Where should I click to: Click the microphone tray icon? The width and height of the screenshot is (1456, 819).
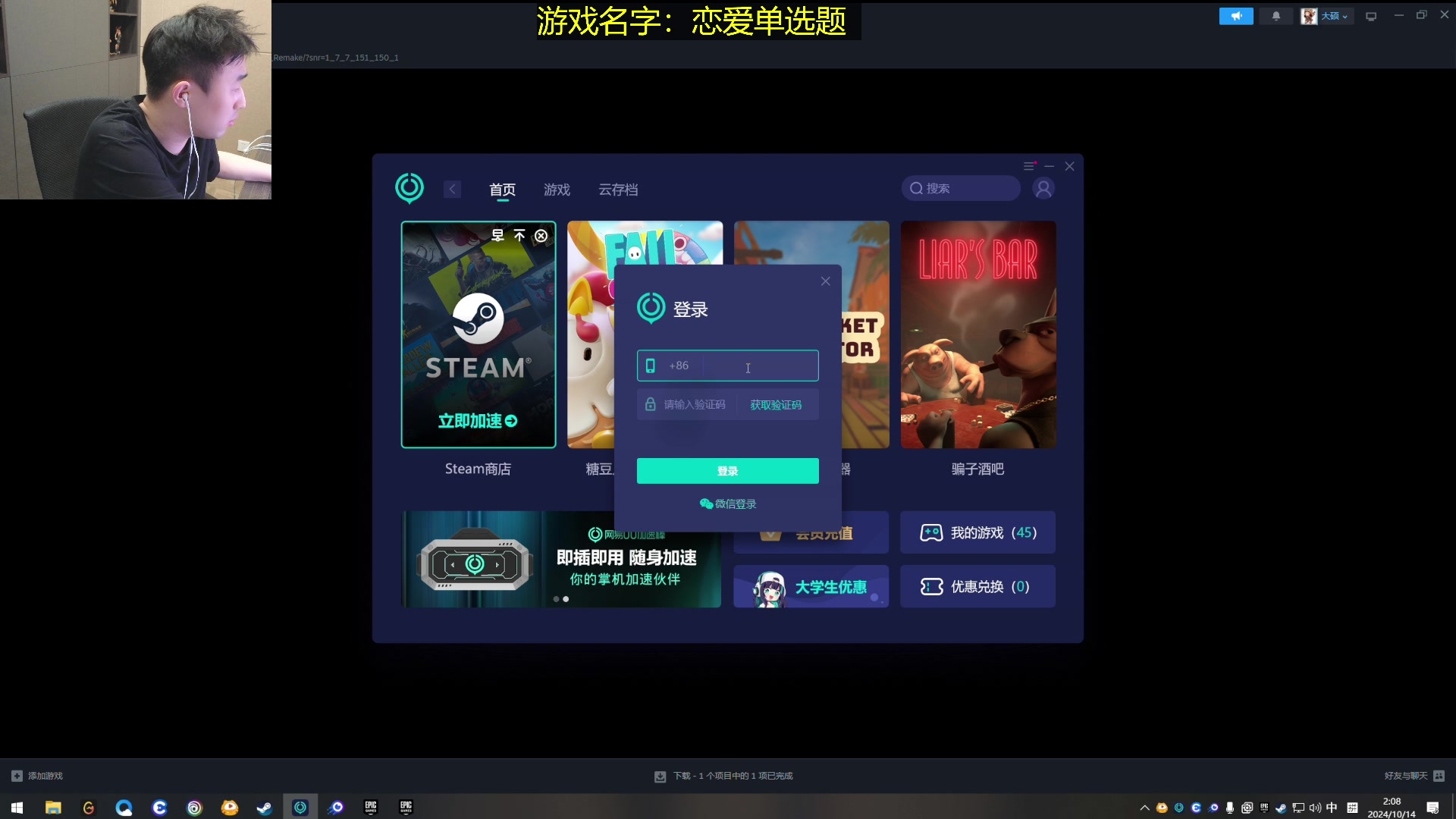(x=1229, y=808)
